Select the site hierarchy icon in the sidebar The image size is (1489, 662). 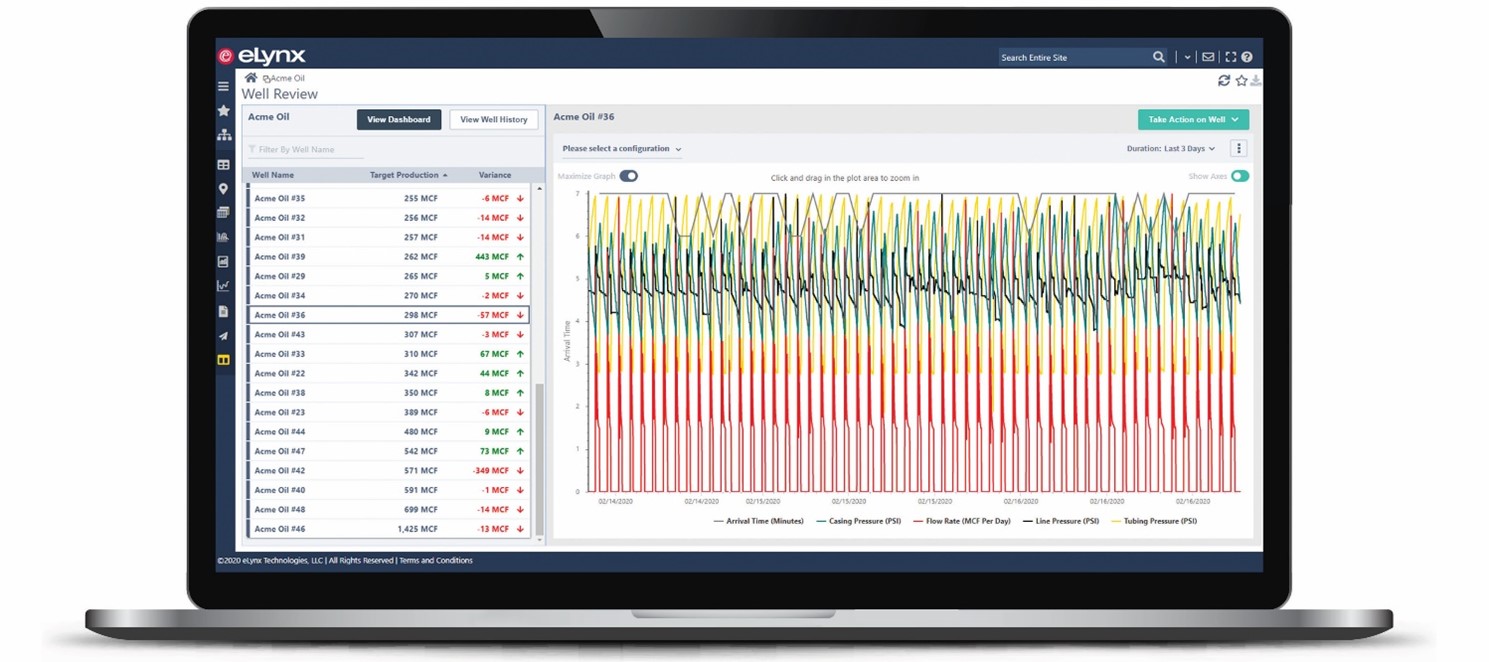tap(224, 136)
